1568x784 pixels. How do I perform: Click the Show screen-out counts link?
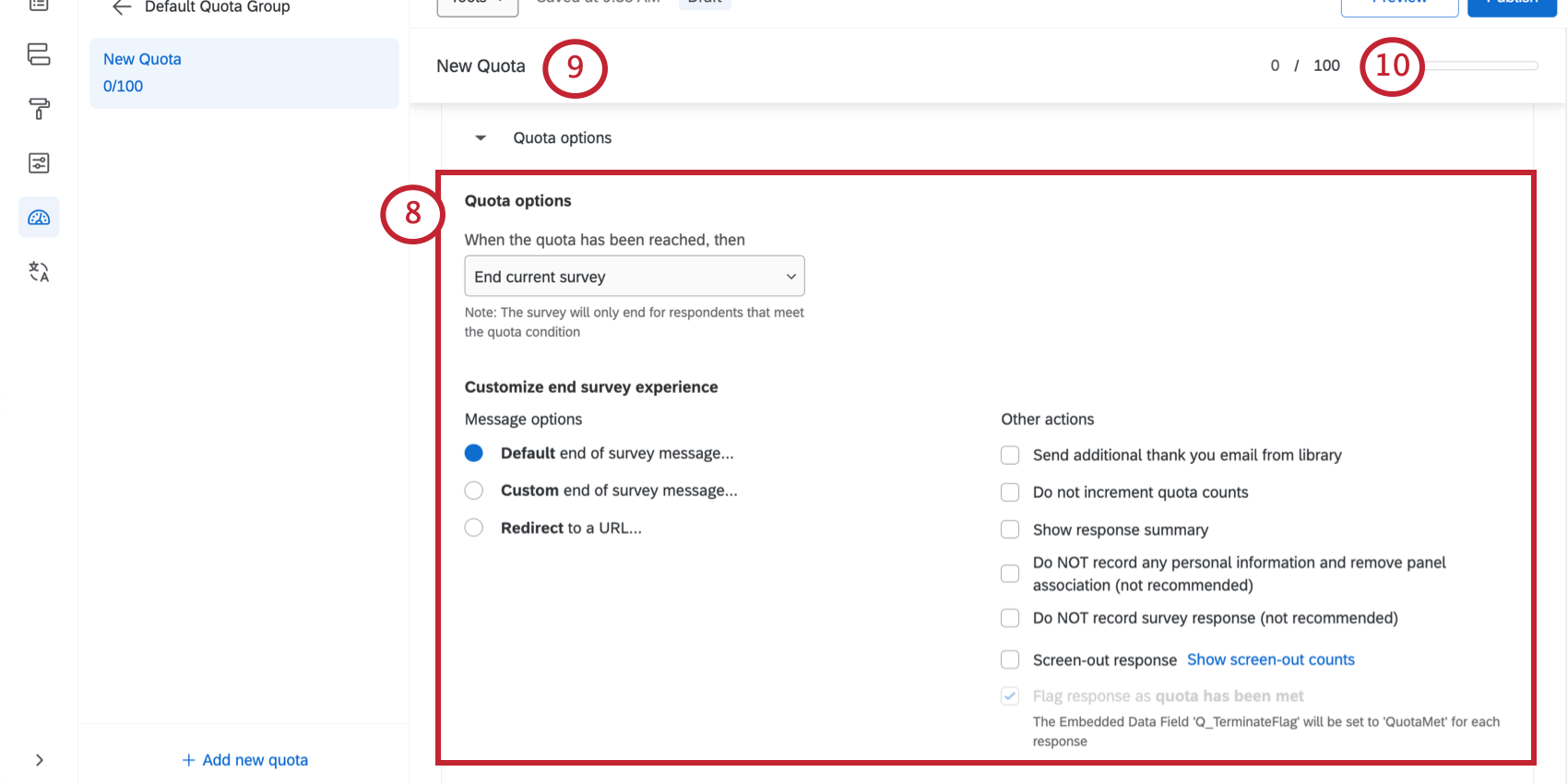[1270, 659]
